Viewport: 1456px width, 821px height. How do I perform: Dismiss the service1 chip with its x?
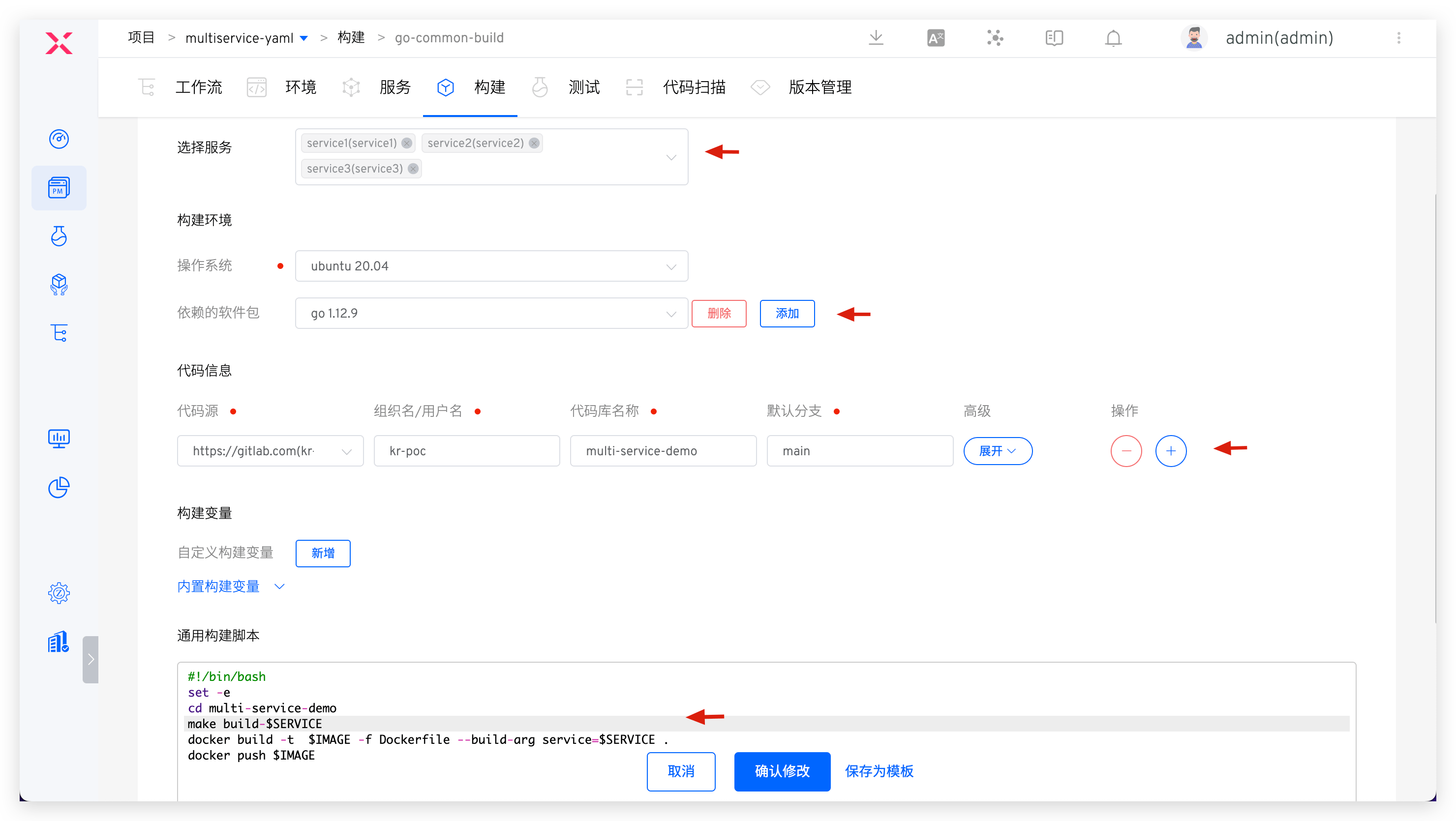(x=406, y=143)
